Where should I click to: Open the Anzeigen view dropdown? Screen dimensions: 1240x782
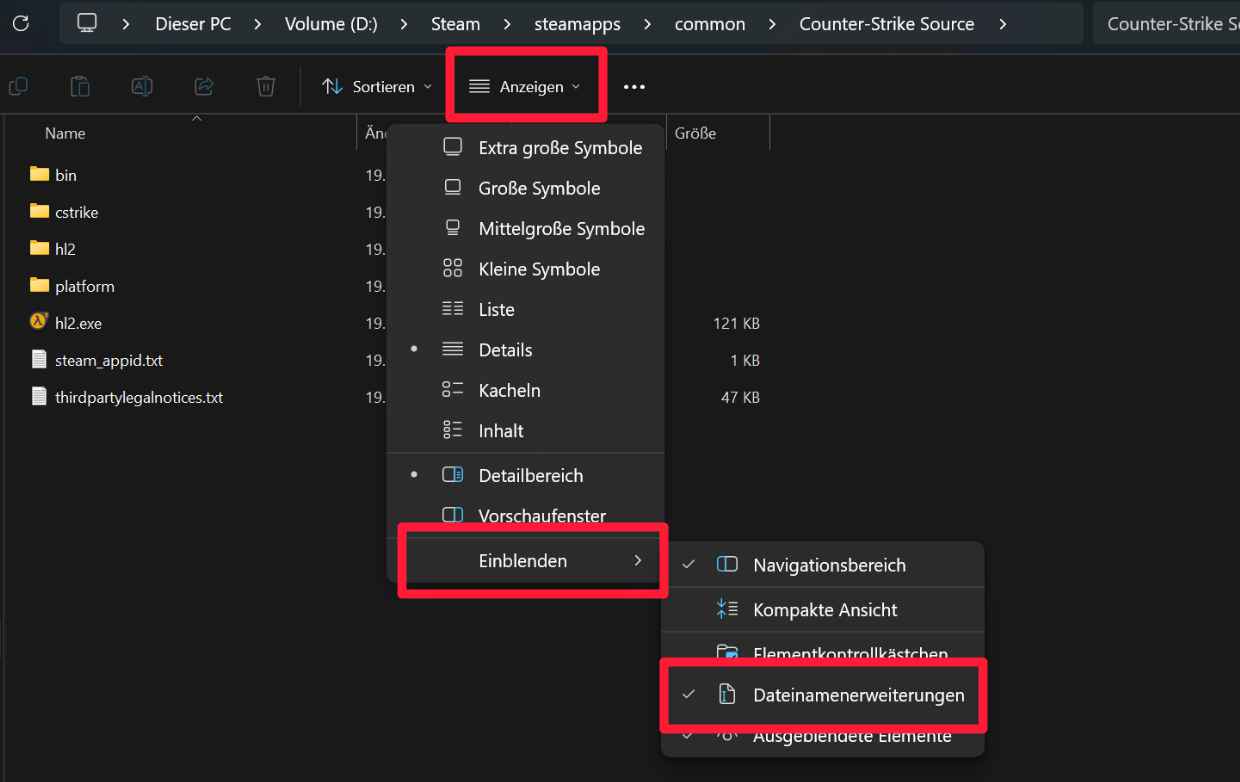tap(525, 87)
